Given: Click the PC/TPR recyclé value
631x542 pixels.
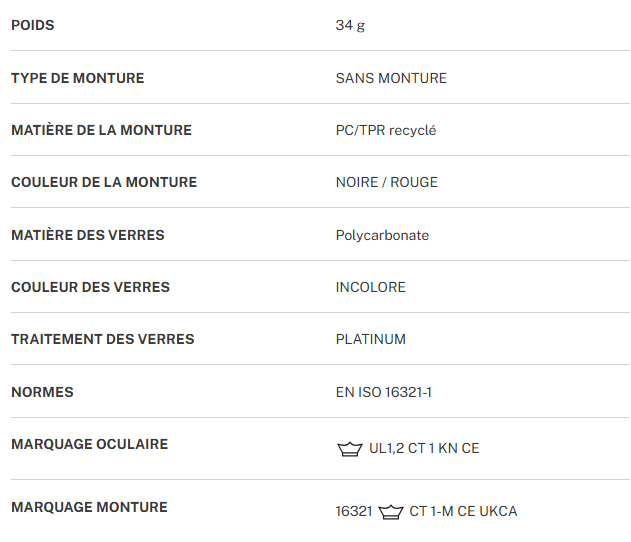Looking at the screenshot, I should point(386,130).
